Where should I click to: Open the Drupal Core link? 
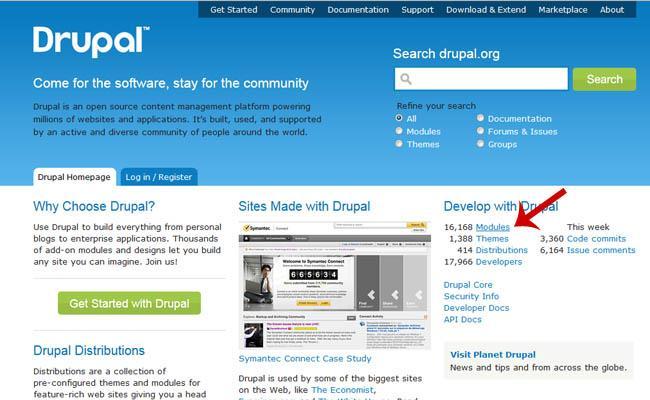click(x=468, y=285)
